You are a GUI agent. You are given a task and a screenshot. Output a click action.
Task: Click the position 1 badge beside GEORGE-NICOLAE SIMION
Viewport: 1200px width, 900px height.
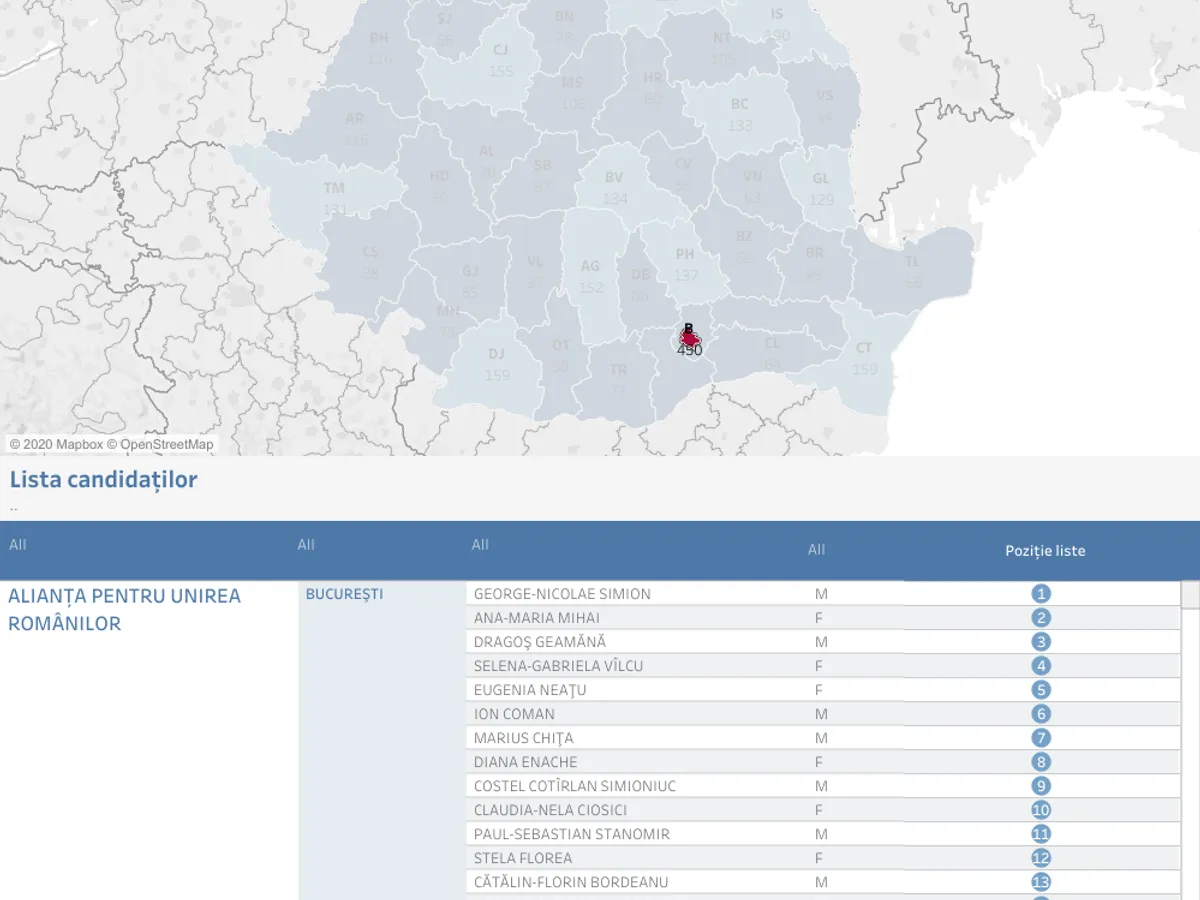coord(1040,592)
